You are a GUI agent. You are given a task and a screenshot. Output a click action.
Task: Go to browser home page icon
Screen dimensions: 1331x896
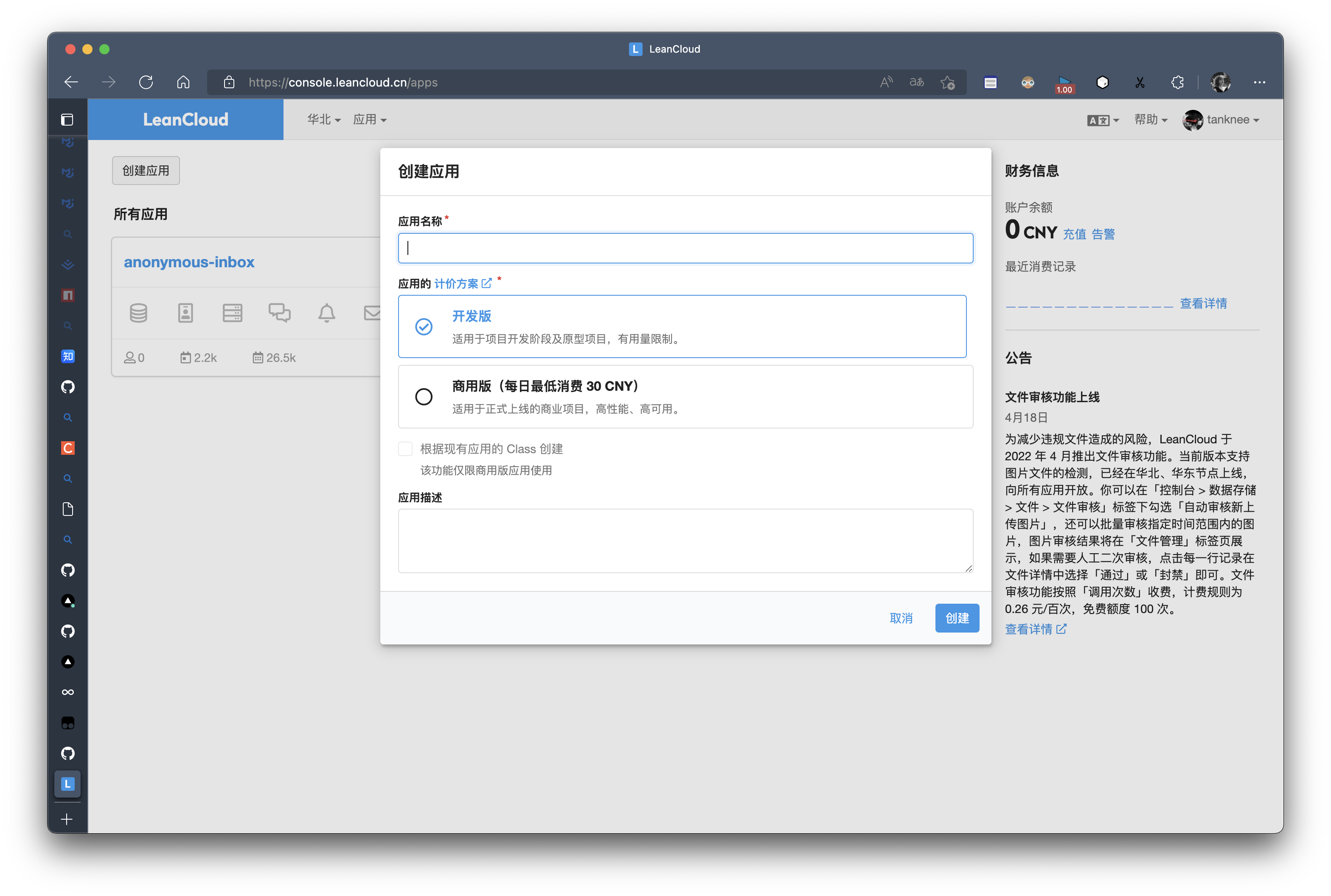(183, 82)
